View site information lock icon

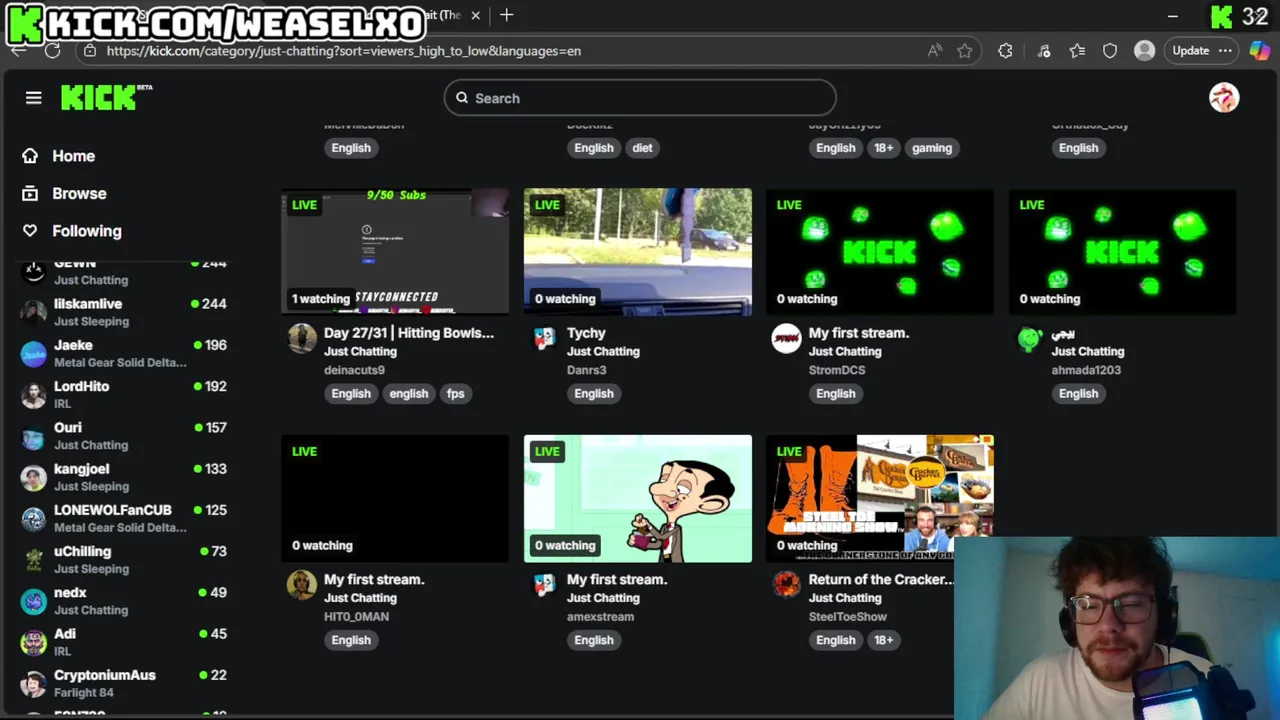point(90,51)
